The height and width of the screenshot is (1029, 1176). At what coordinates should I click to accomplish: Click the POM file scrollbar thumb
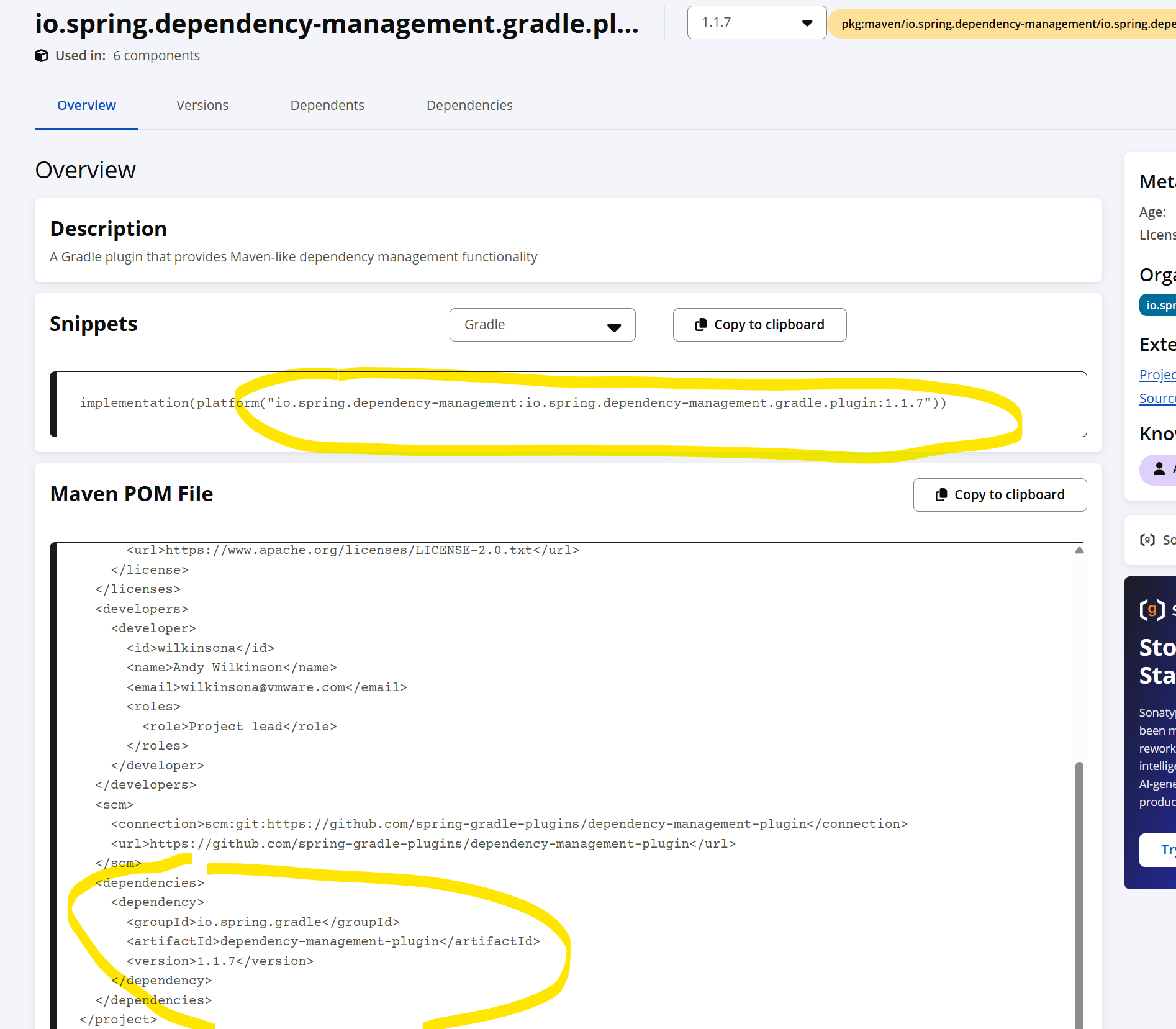[x=1079, y=894]
